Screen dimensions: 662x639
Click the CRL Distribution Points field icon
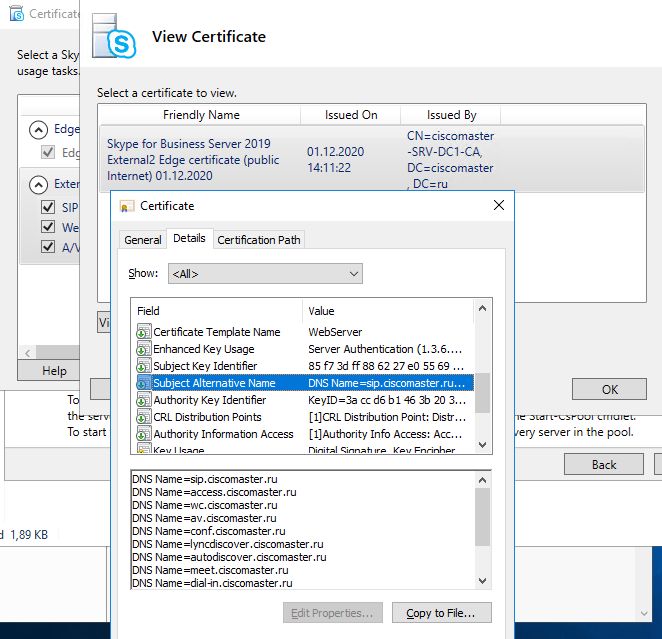click(144, 417)
